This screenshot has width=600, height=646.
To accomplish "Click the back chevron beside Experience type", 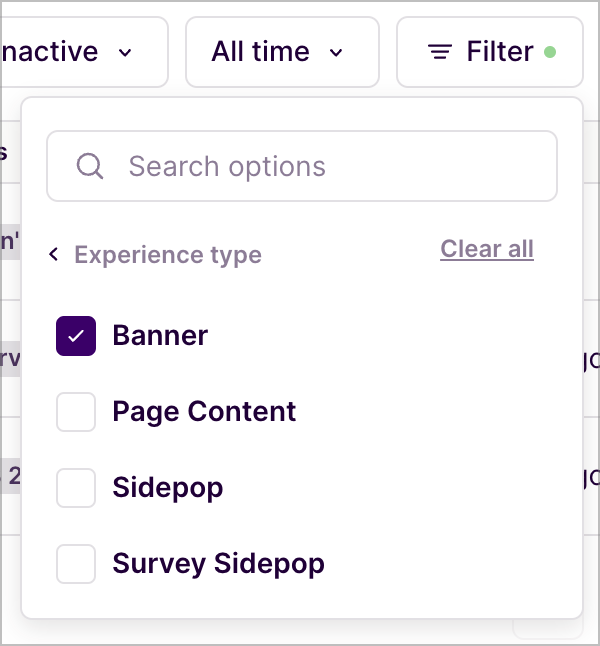I will pyautogui.click(x=54, y=254).
